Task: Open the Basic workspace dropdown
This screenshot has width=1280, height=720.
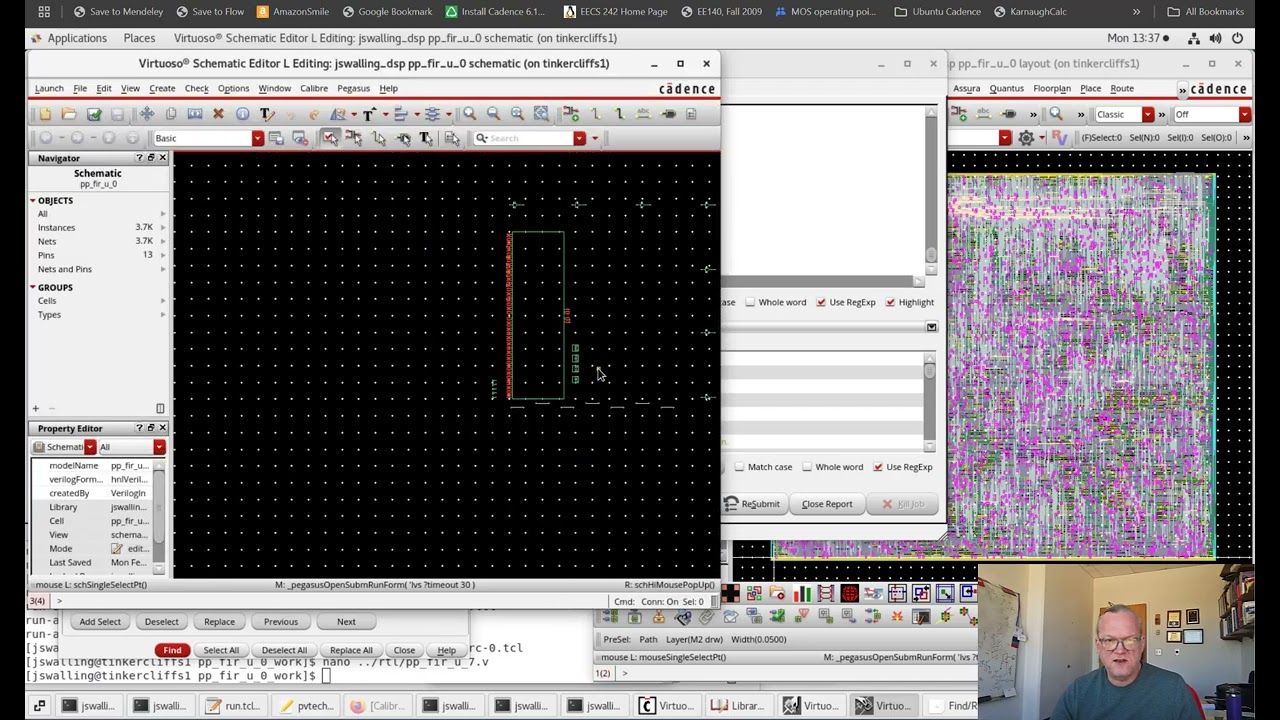Action: coord(258,138)
